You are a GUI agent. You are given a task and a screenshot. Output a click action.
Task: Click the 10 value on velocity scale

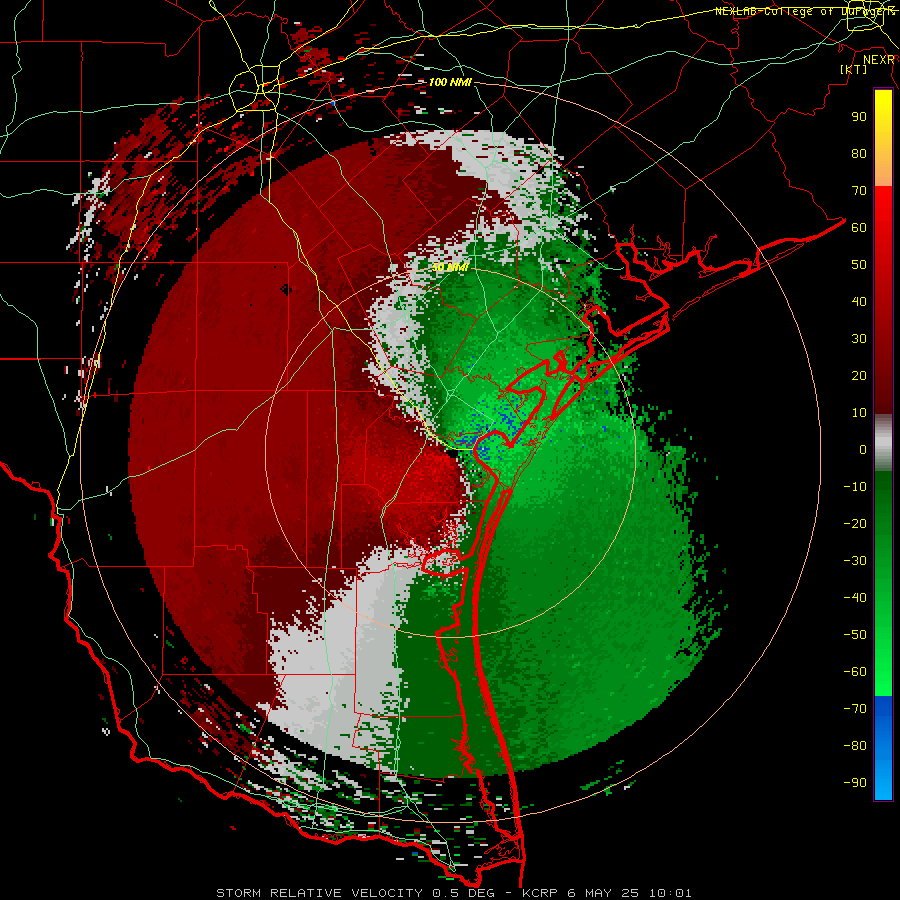point(859,413)
